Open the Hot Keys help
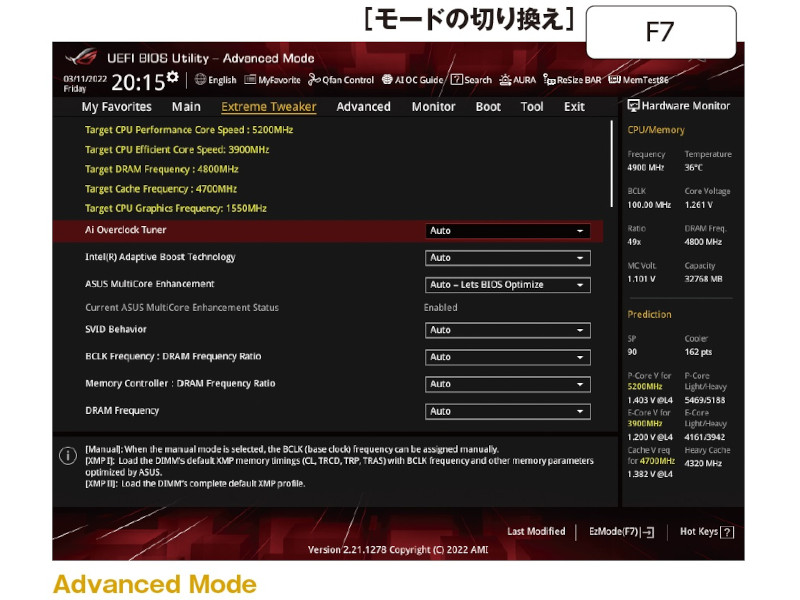This screenshot has height=600, width=800. tap(707, 532)
